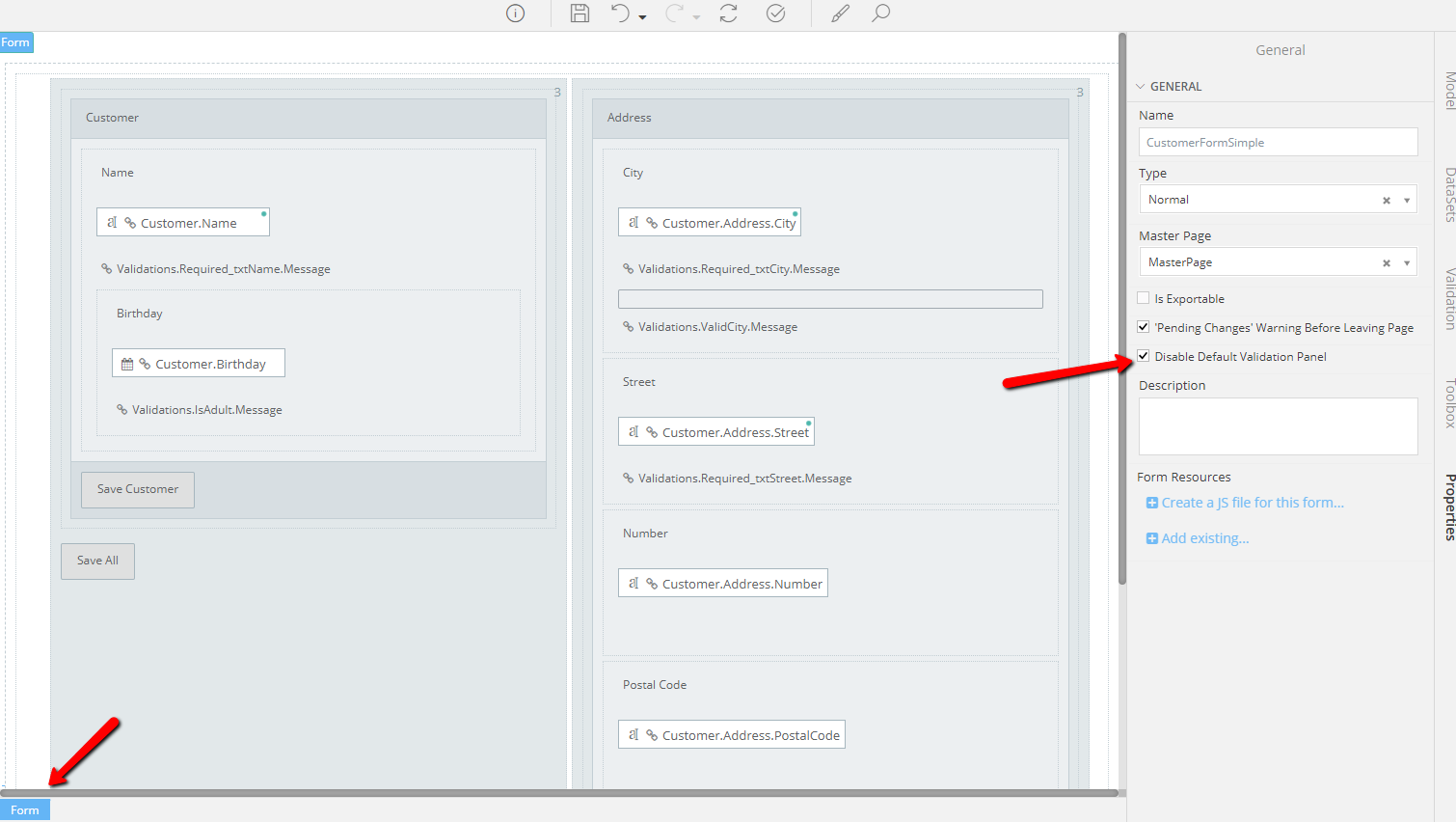Click the Undo icon
Viewport: 1456px width, 822px height.
(618, 14)
